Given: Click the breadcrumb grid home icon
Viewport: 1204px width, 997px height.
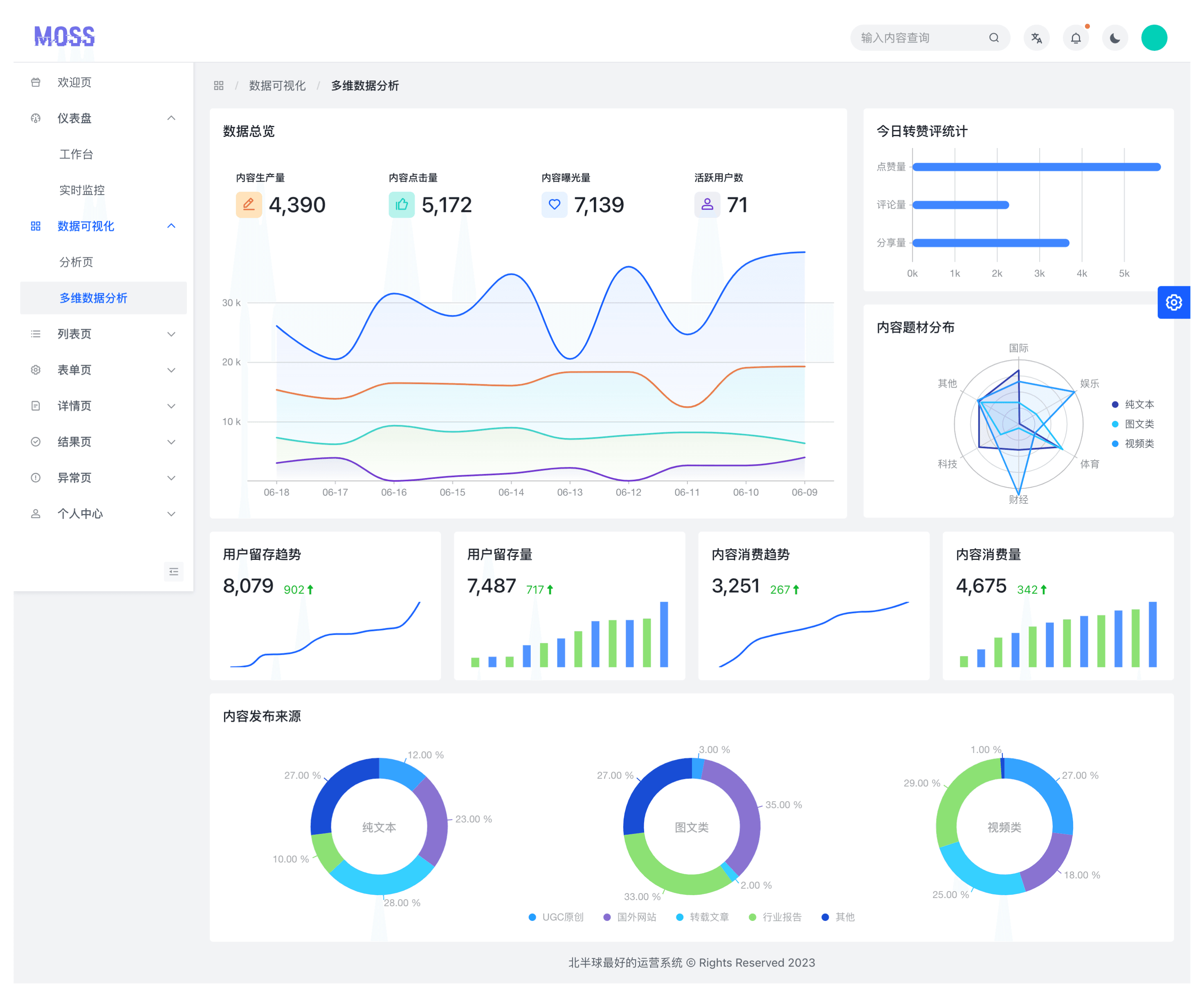Looking at the screenshot, I should [x=218, y=85].
